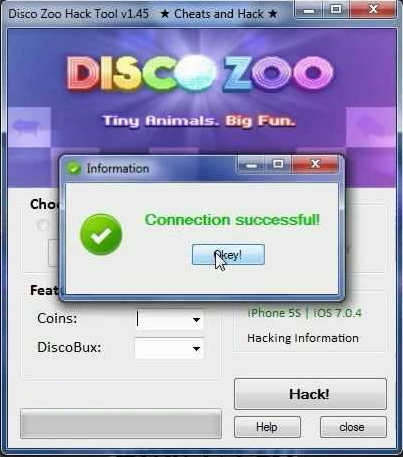Expand the Coins dropdown arrow
403x457 pixels.
pos(196,320)
